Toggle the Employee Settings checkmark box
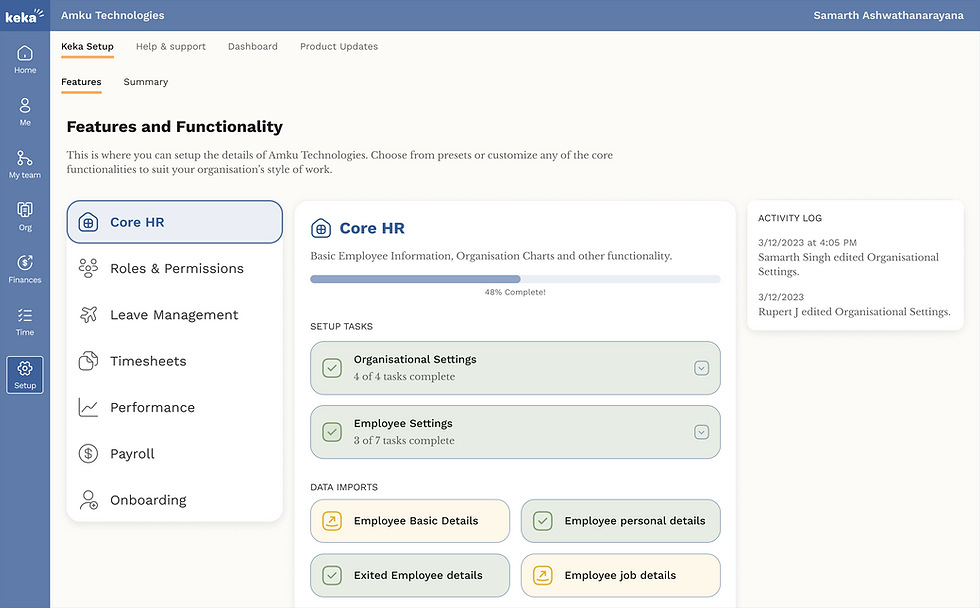980x608 pixels. [x=332, y=432]
